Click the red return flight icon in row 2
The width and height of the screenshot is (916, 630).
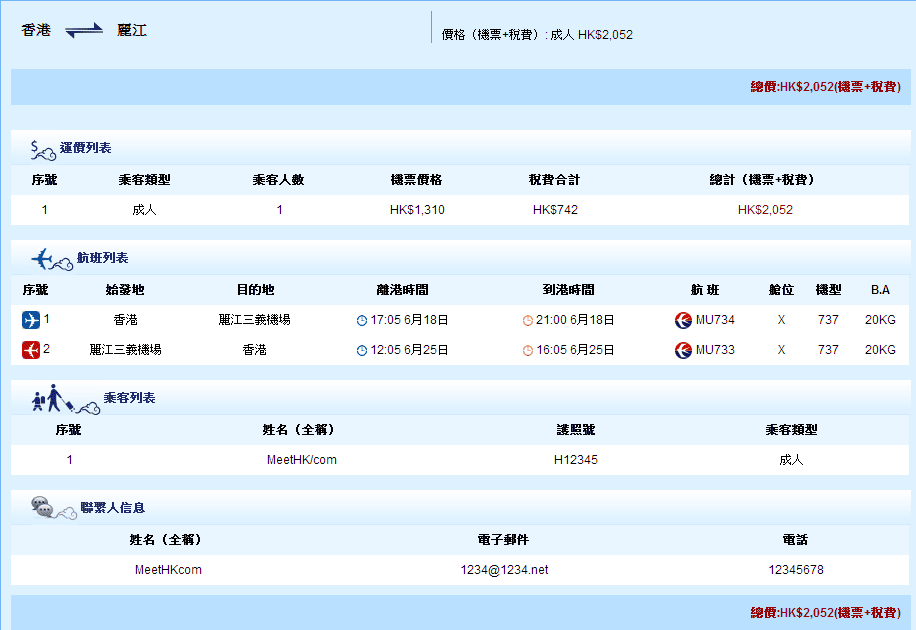click(31, 350)
